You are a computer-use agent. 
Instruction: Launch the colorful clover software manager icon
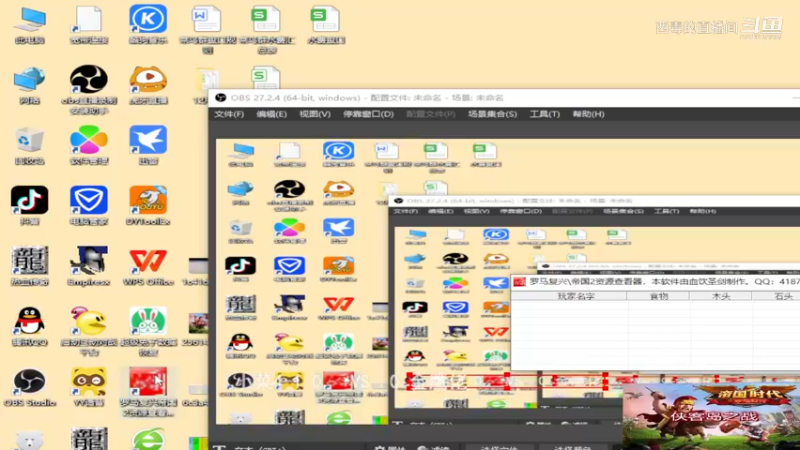[x=89, y=146]
